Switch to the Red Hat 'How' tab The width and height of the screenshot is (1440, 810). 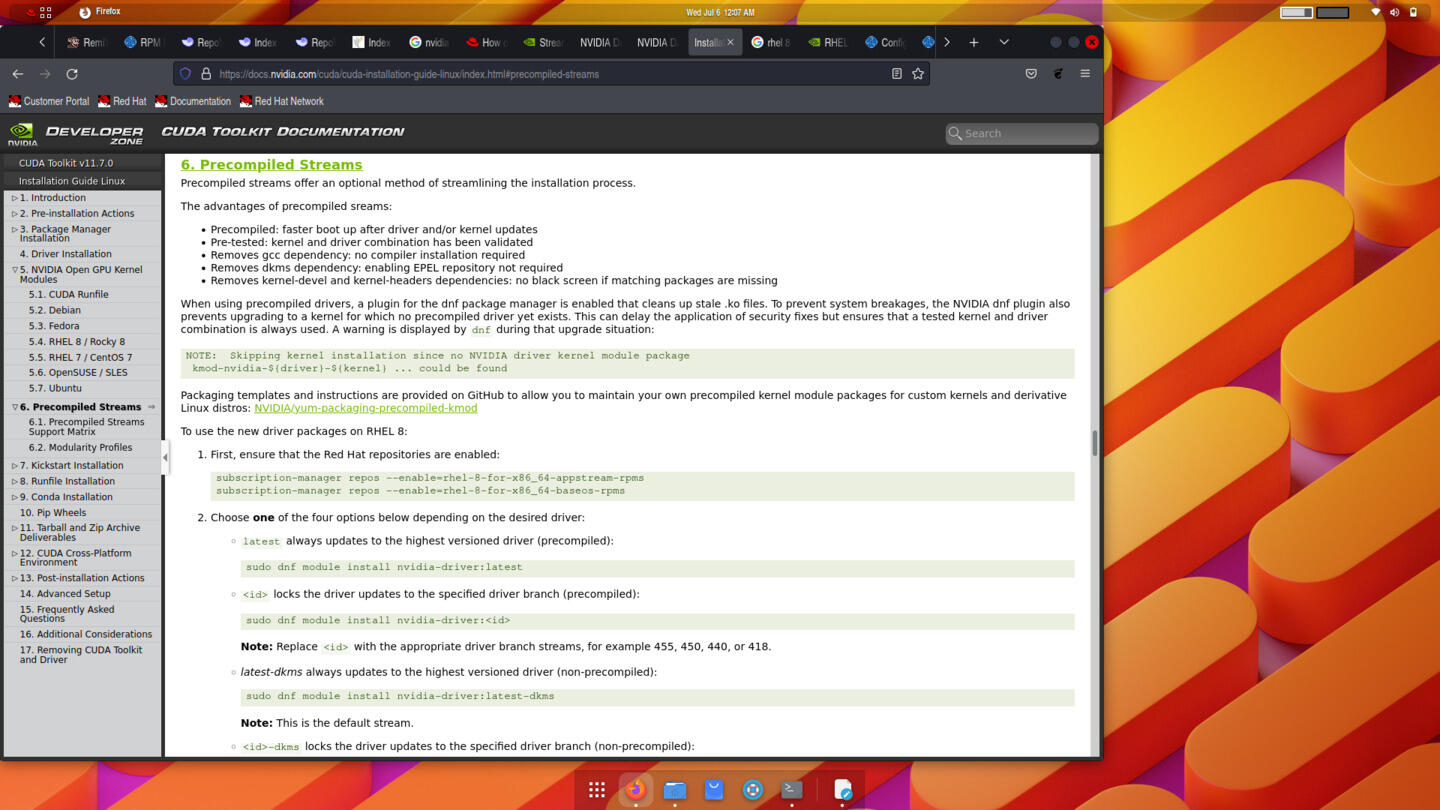pyautogui.click(x=487, y=42)
